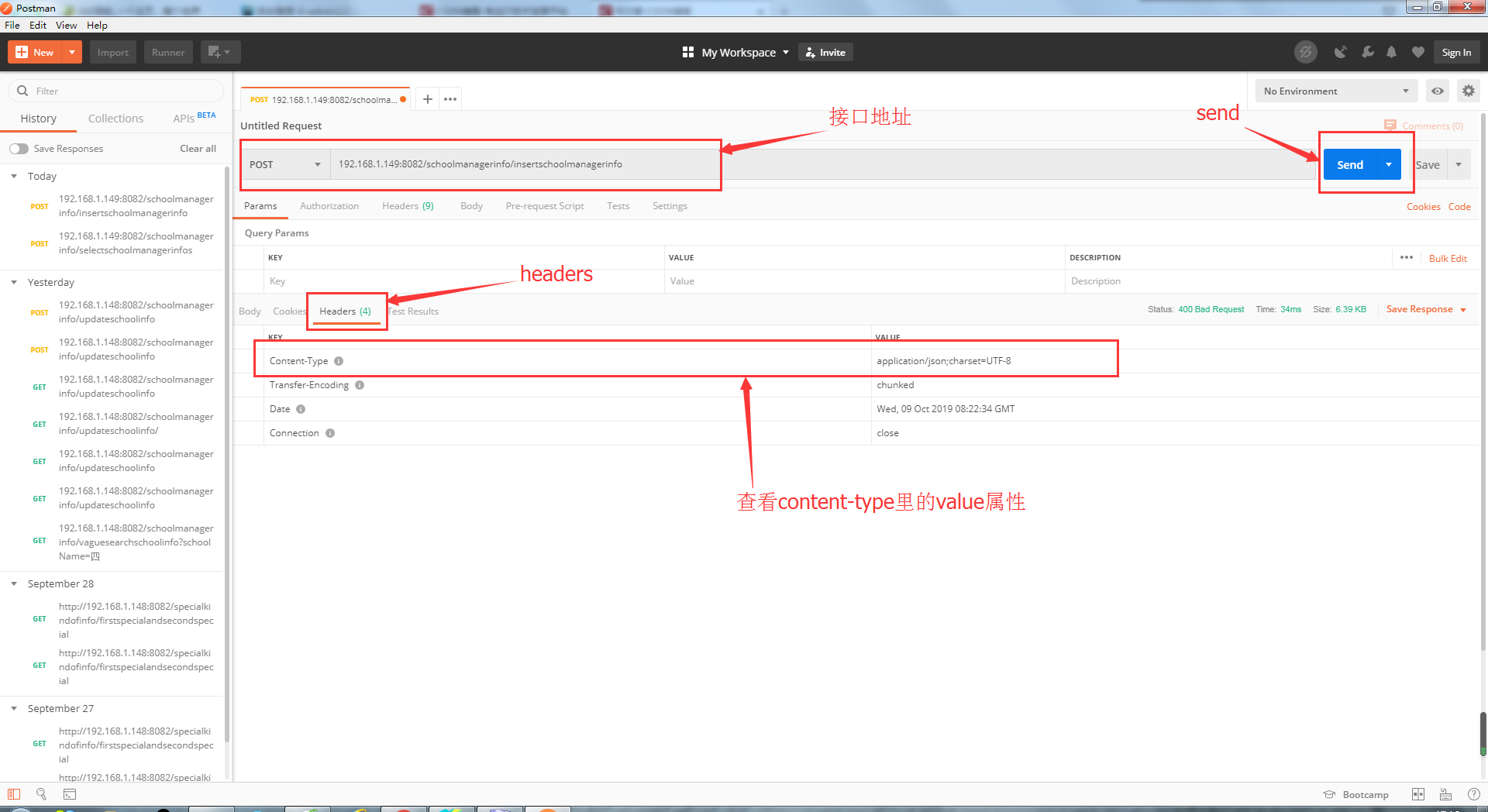Click the Bootcamp icon

tap(1329, 794)
